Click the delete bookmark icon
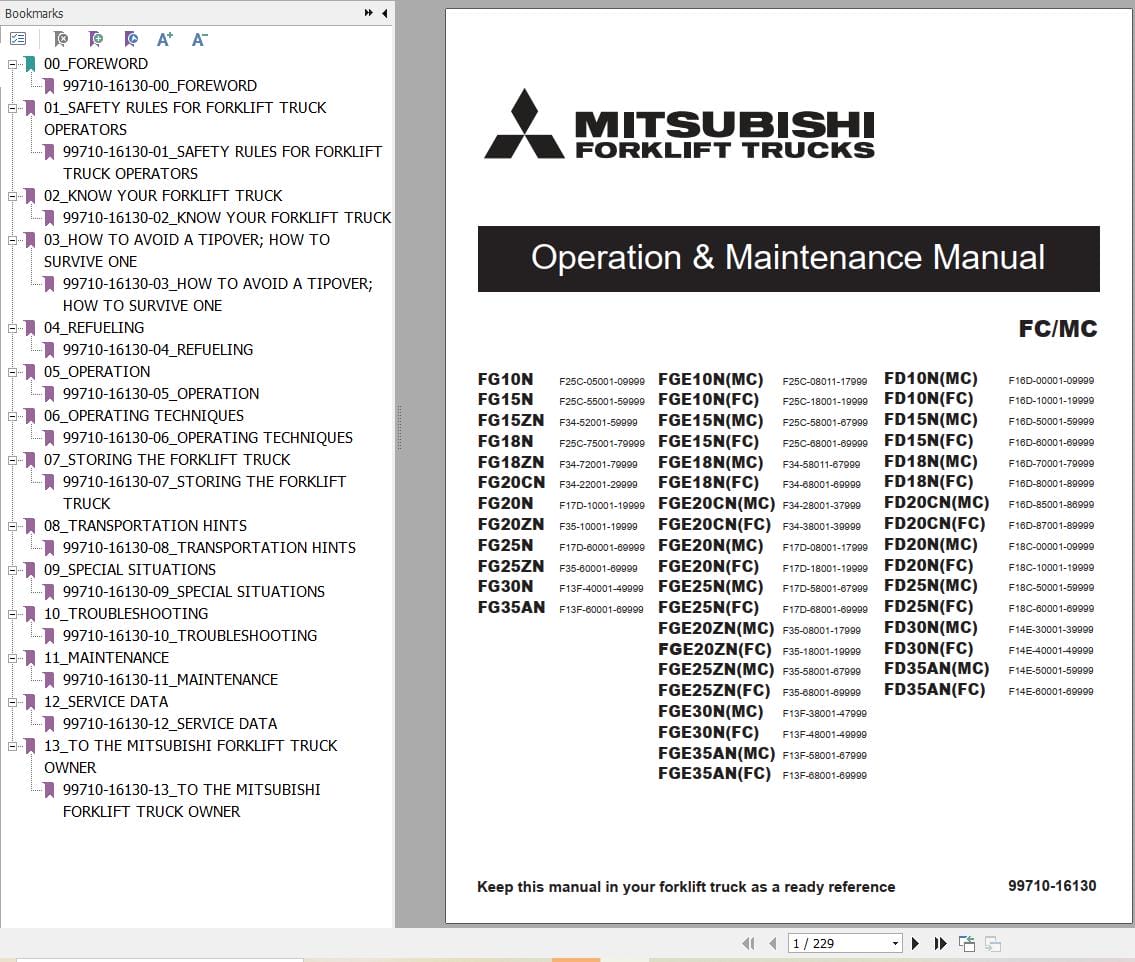1135x962 pixels. pyautogui.click(x=61, y=39)
